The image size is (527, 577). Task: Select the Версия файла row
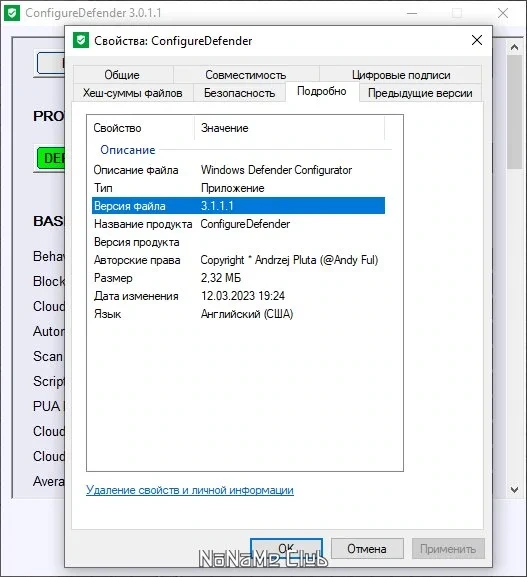(238, 206)
